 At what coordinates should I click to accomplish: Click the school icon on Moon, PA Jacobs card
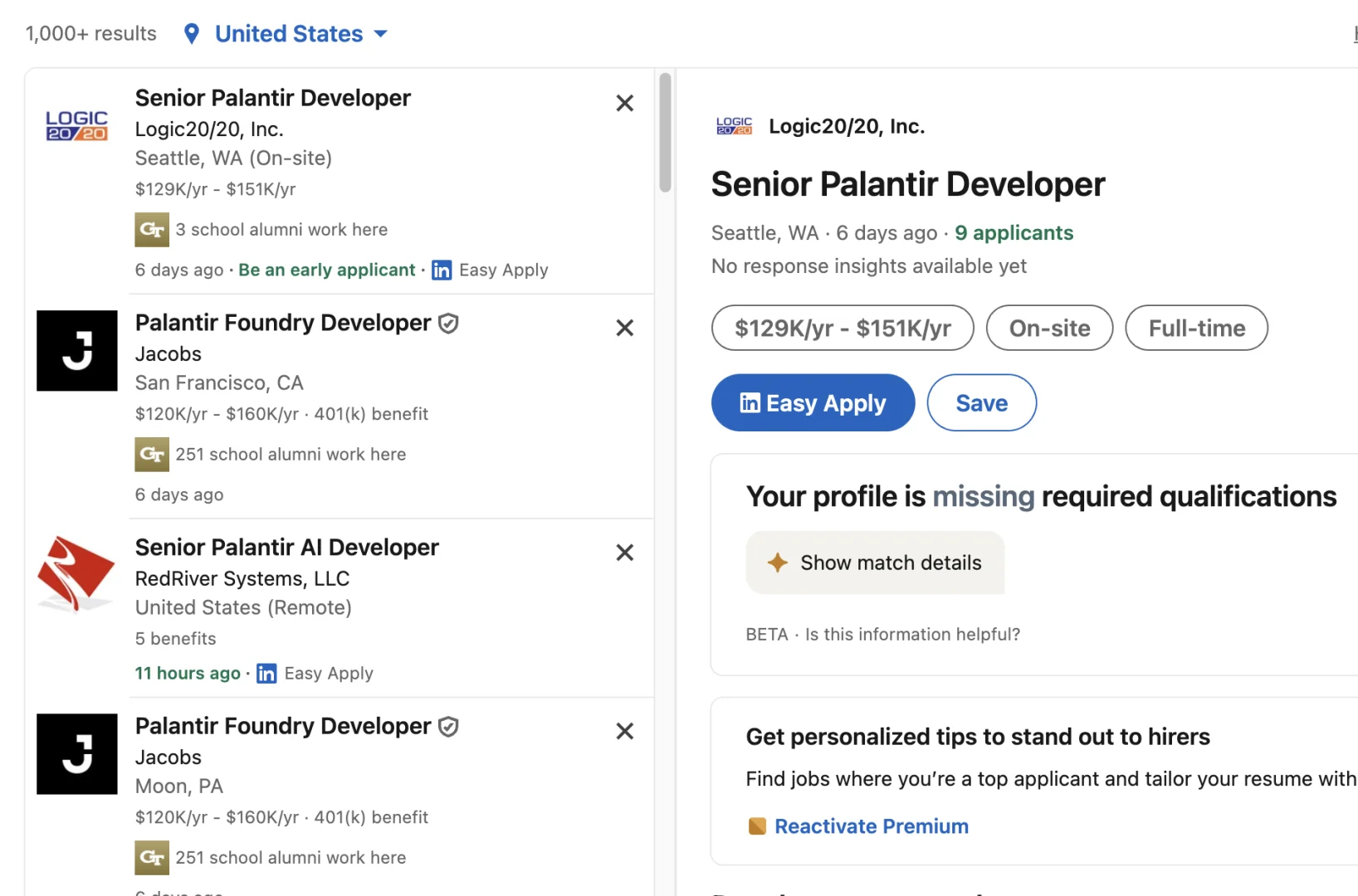[x=152, y=858]
